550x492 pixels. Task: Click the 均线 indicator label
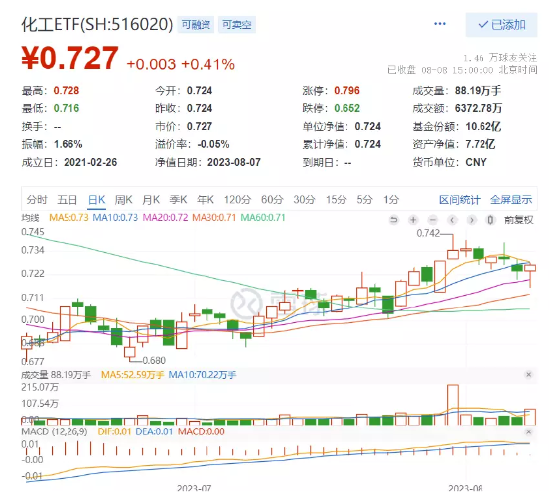pyautogui.click(x=30, y=218)
